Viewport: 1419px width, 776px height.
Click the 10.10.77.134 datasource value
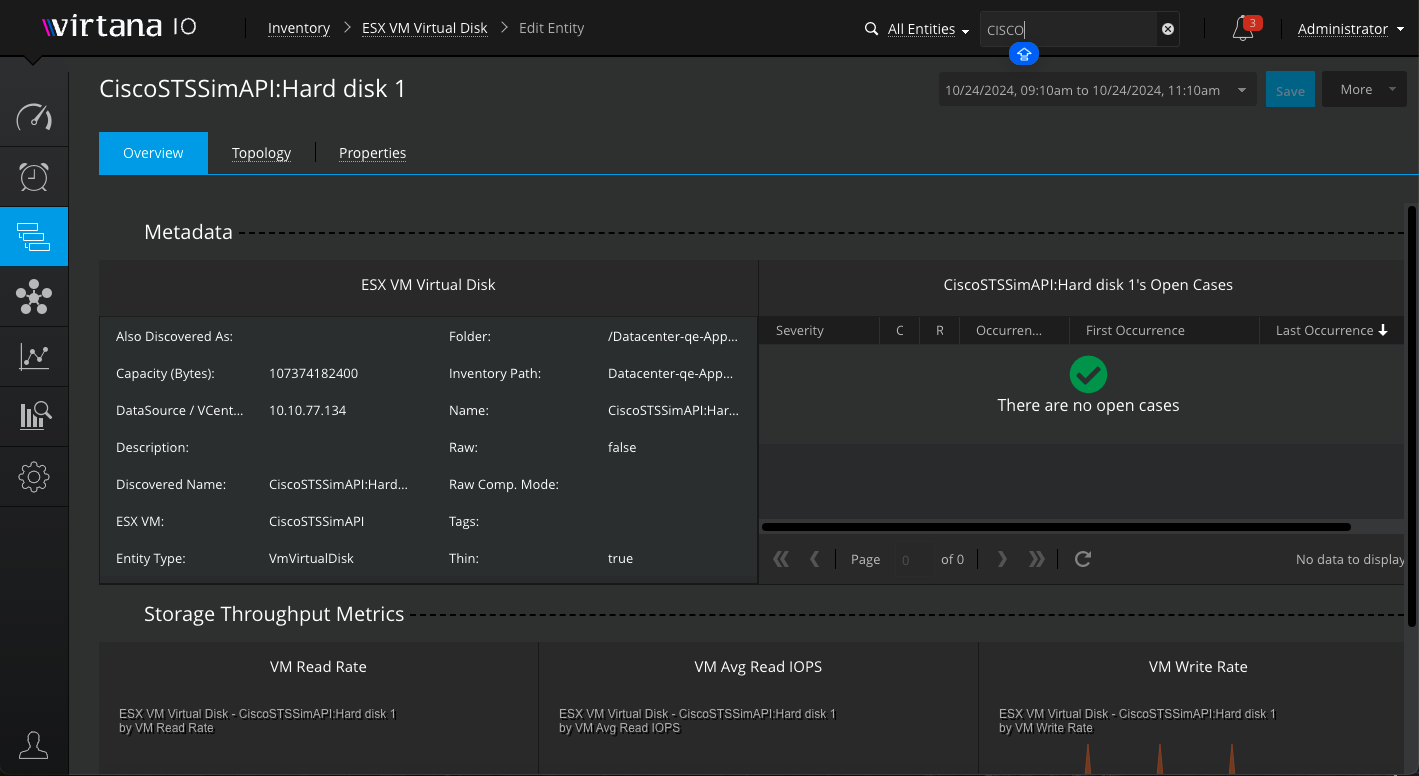(307, 410)
